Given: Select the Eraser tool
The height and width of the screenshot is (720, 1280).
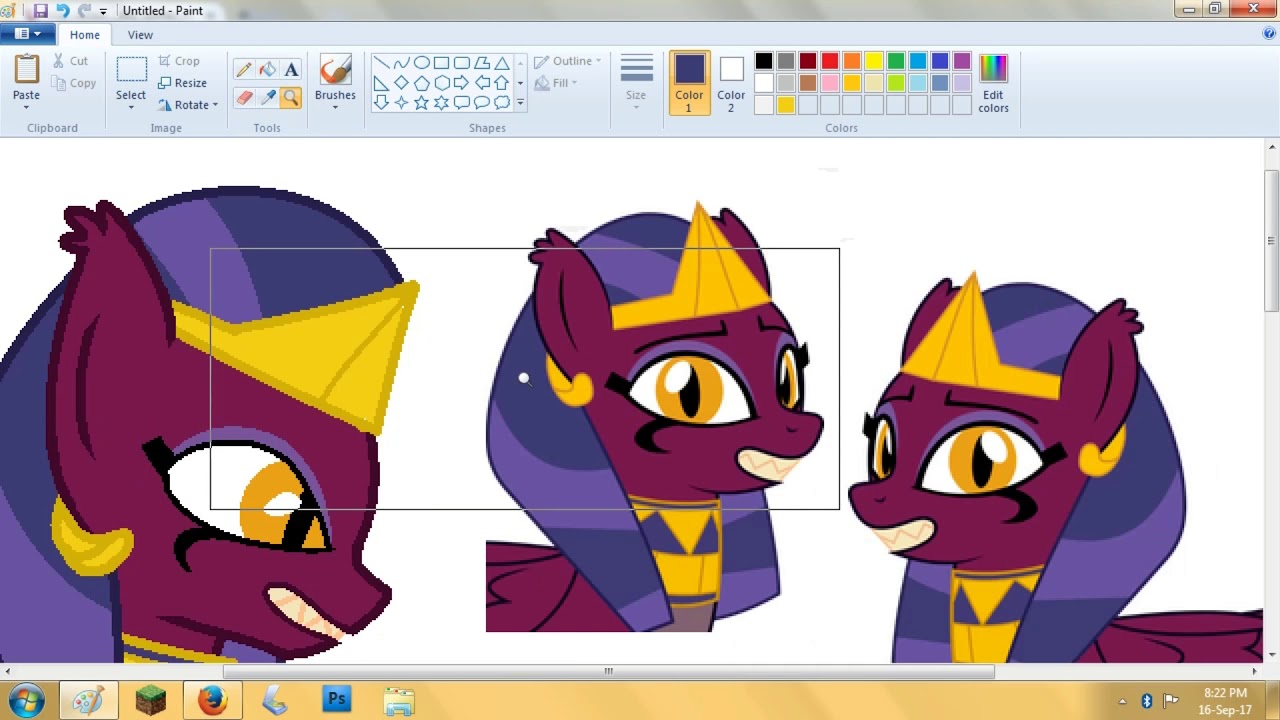Looking at the screenshot, I should click(x=244, y=97).
